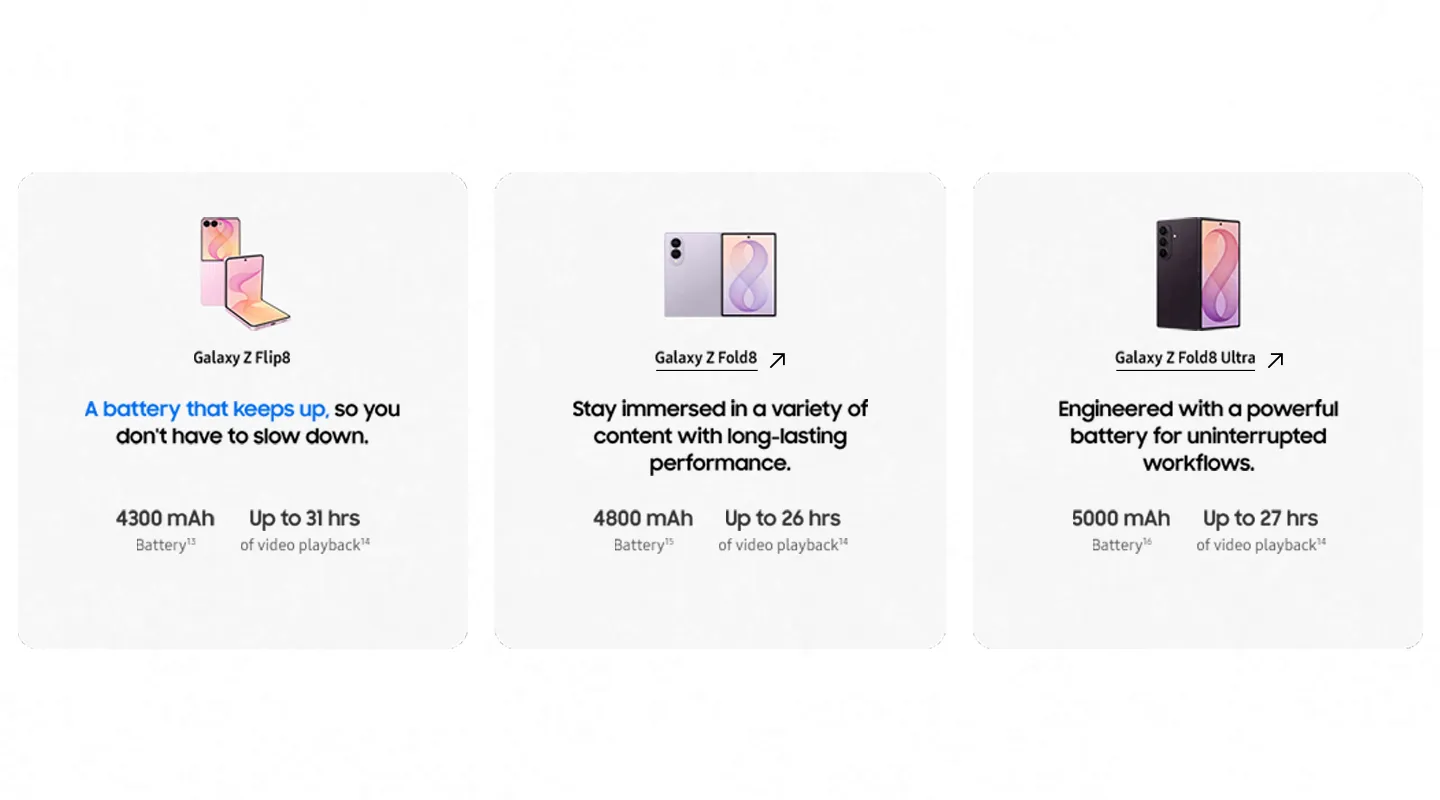The width and height of the screenshot is (1440, 800).
Task: Open the Galaxy Z Fold8 Ultra link
Action: (1185, 358)
